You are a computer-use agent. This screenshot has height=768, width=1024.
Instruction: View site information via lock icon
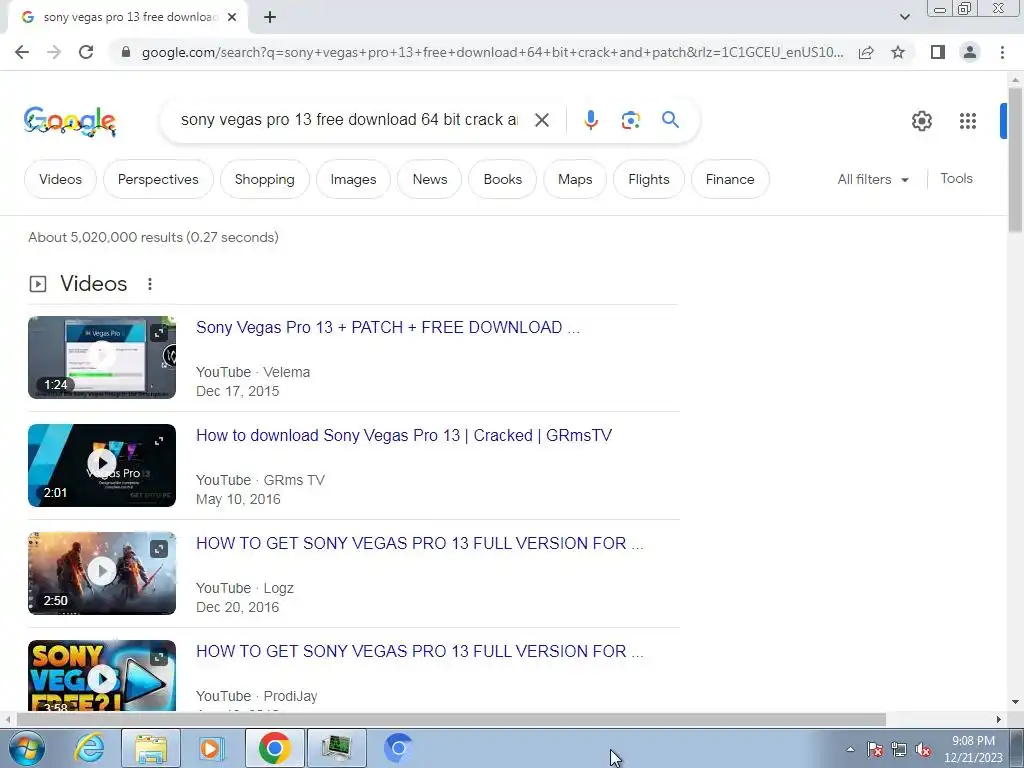tap(126, 52)
